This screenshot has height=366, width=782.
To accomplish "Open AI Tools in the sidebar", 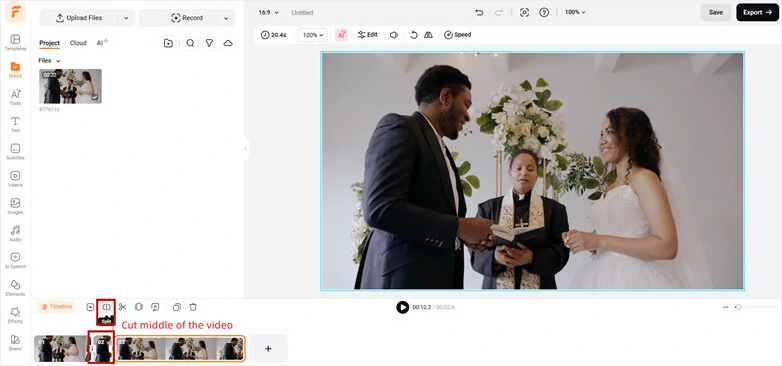I will click(15, 97).
